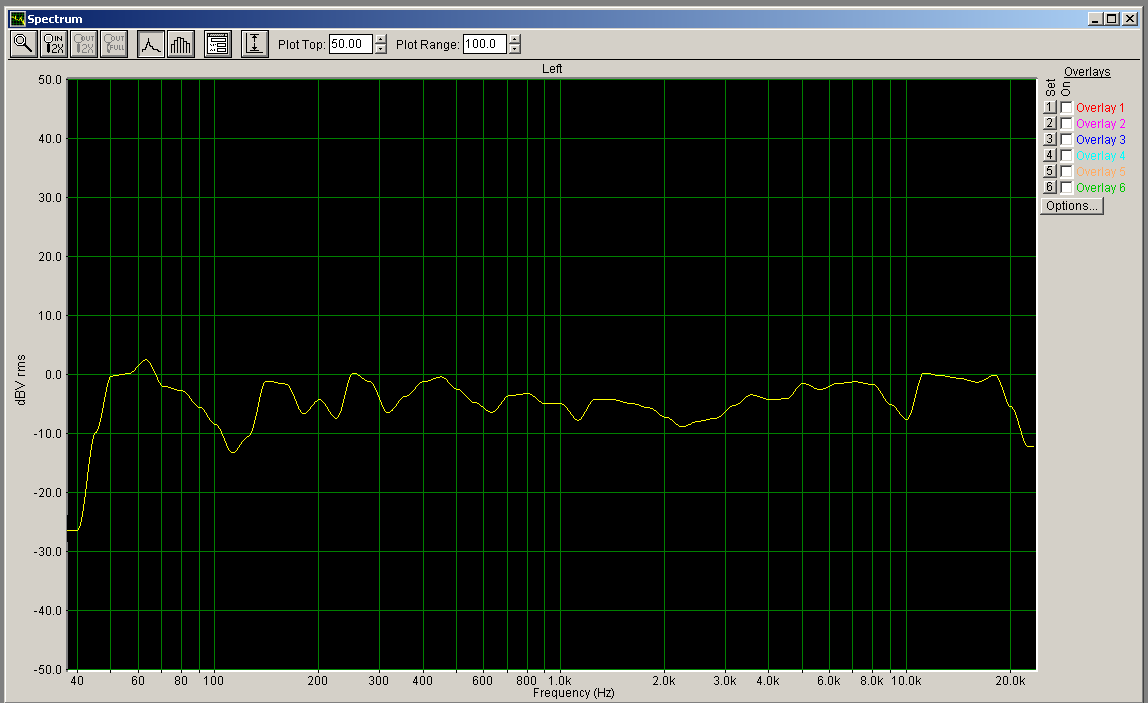This screenshot has width=1148, height=703.
Task: Open the spectrum display settings dialog
Action: 217,44
